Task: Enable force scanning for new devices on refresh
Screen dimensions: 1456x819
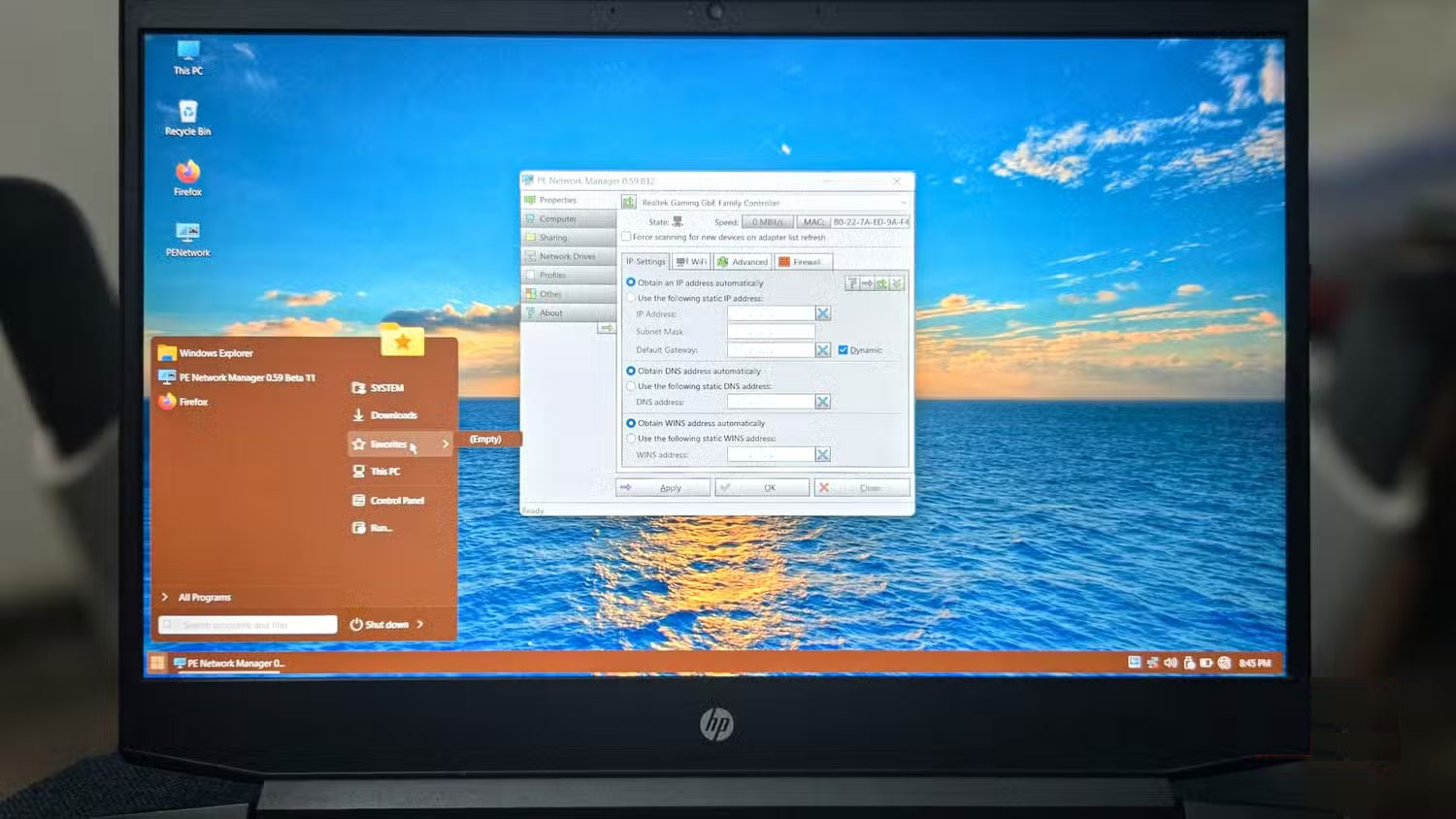Action: coord(627,238)
